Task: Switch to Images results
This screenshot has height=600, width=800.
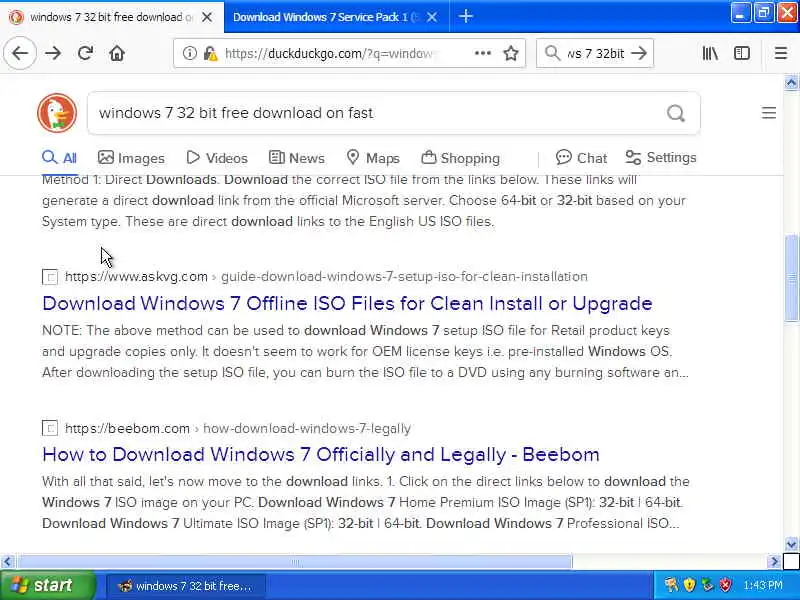Action: pyautogui.click(x=131, y=158)
